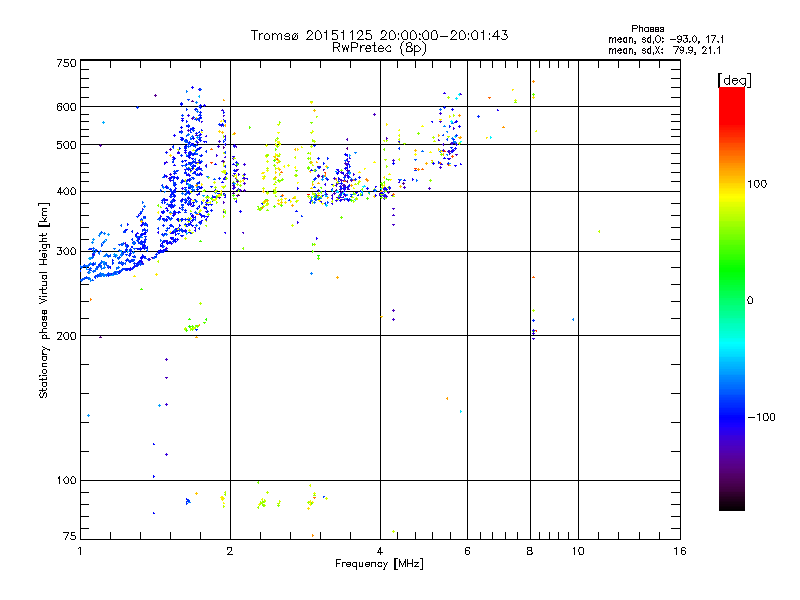Click the colorbar label '-100'
The height and width of the screenshot is (600, 800).
pos(761,417)
